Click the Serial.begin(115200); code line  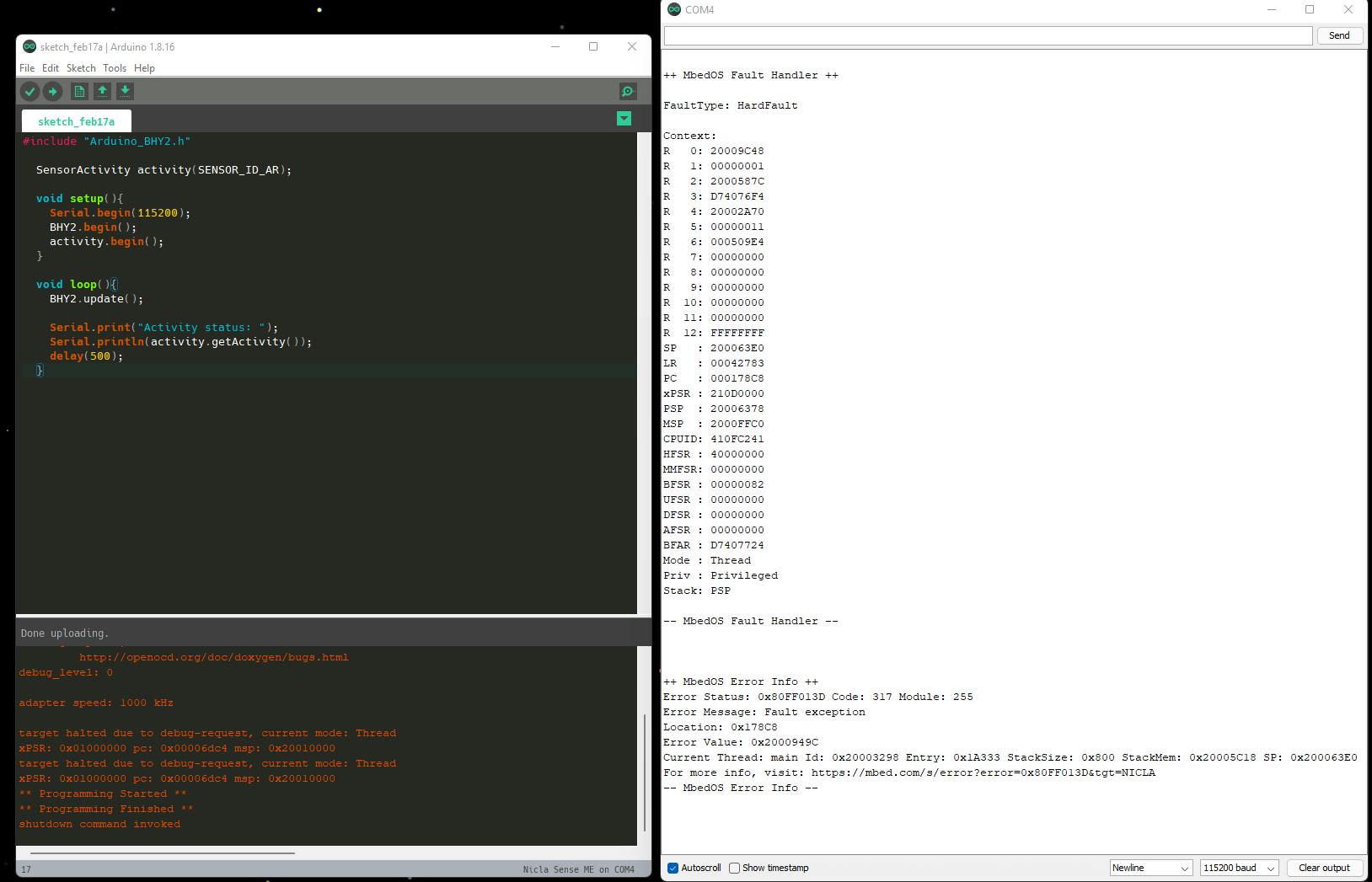coord(120,213)
